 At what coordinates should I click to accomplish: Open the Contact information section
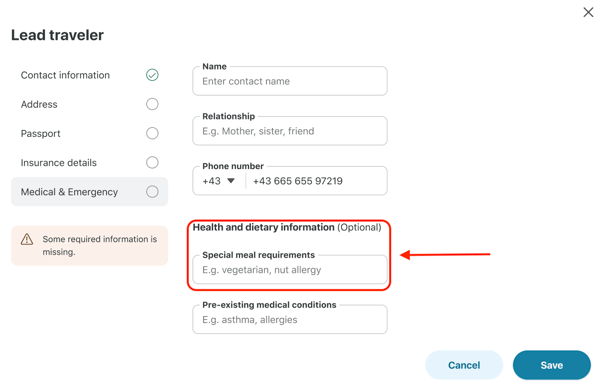90,75
